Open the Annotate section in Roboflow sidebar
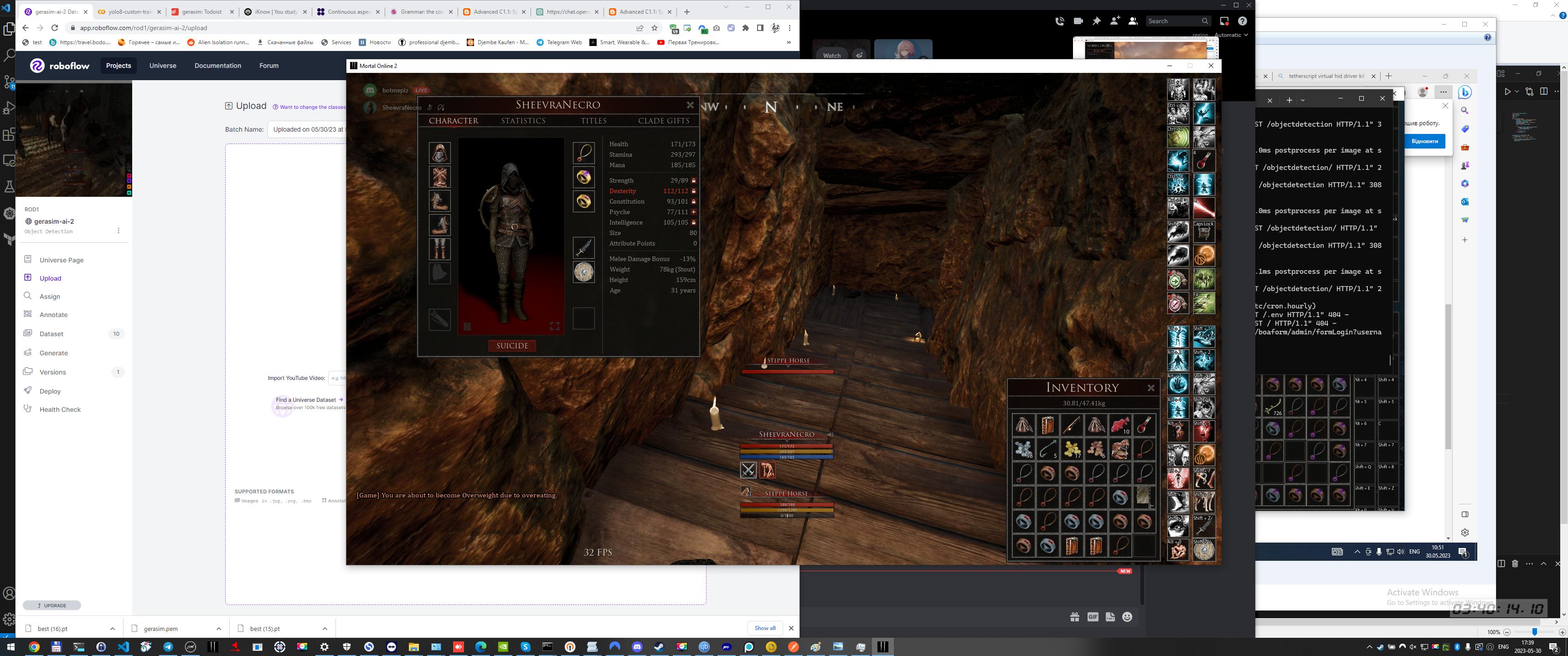The height and width of the screenshot is (656, 1568). [x=54, y=315]
